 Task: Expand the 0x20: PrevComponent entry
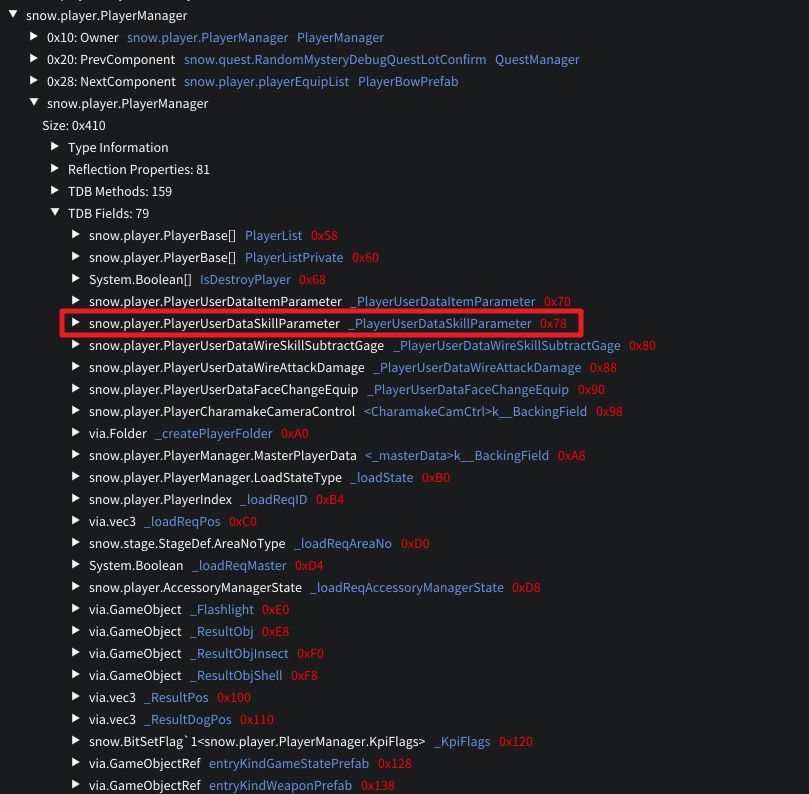tap(34, 60)
